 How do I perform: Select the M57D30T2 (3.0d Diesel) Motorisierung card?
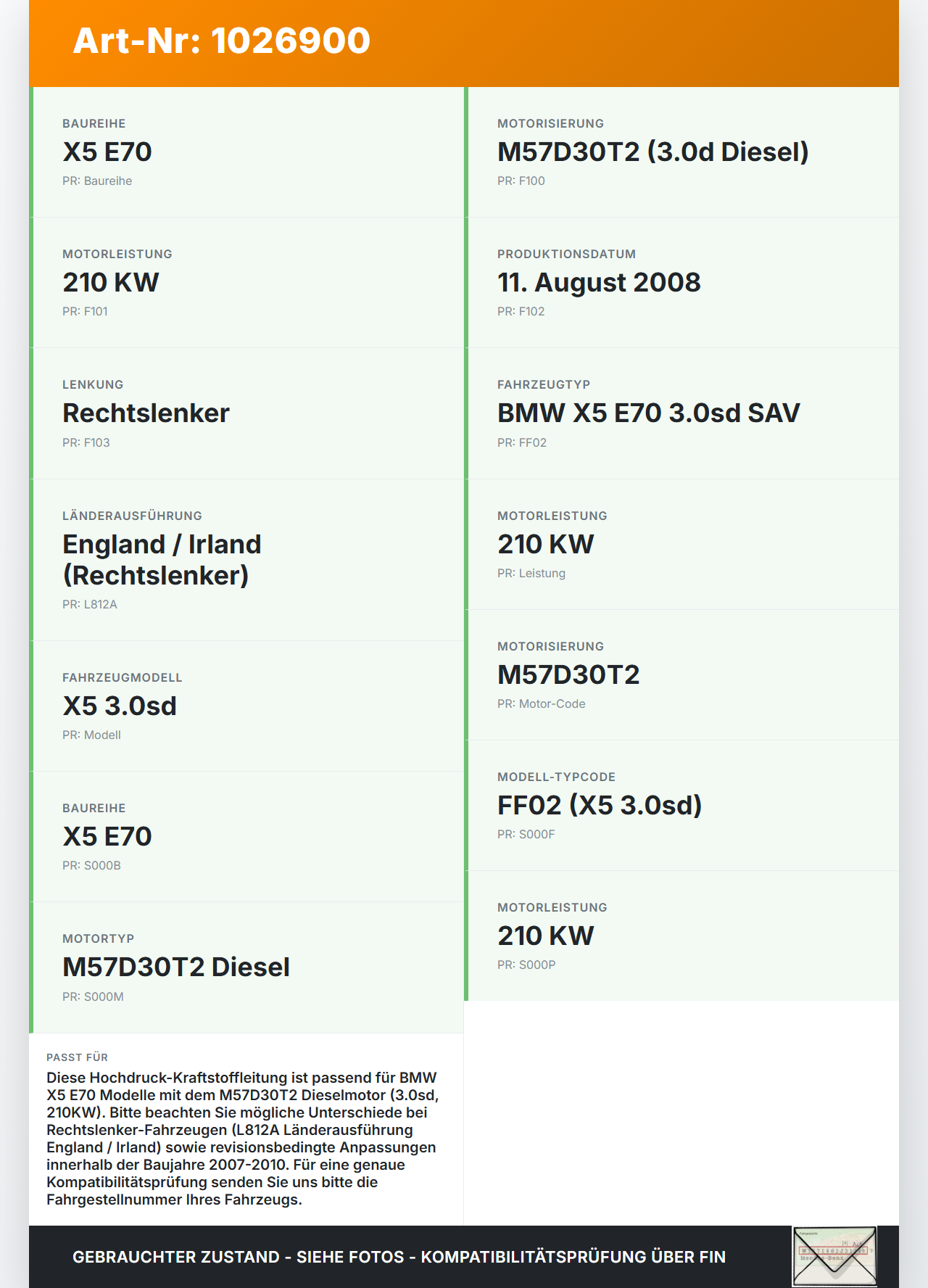tap(681, 152)
